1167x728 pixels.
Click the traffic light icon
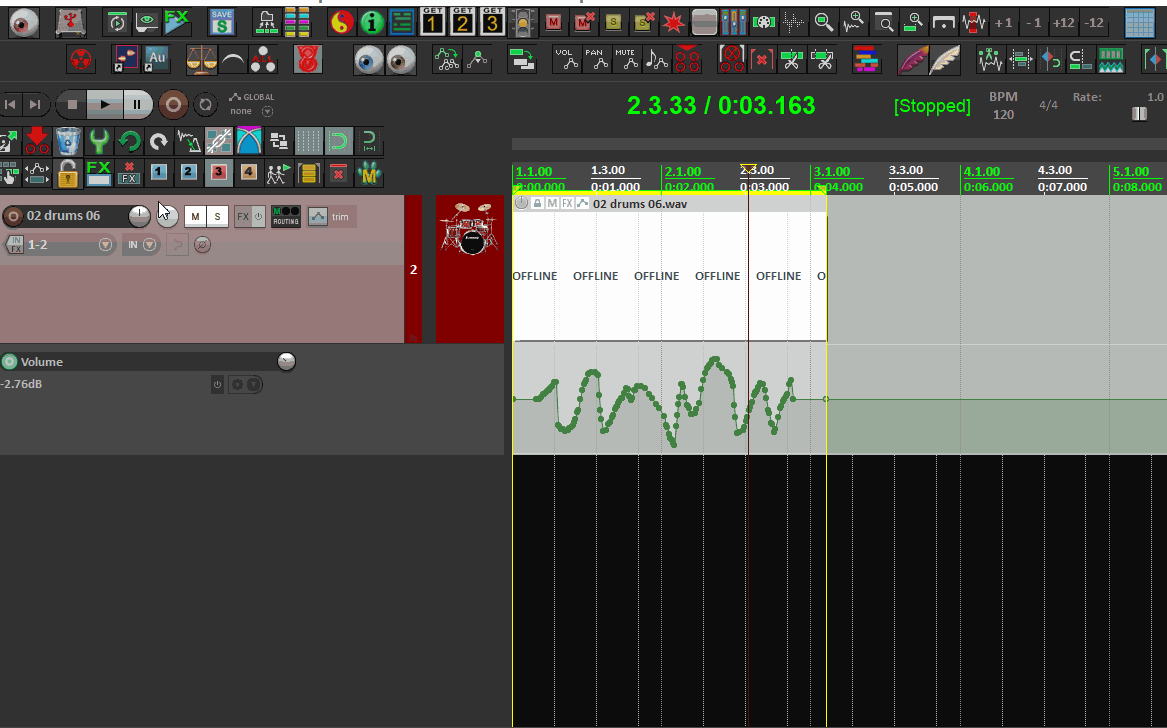coord(523,23)
